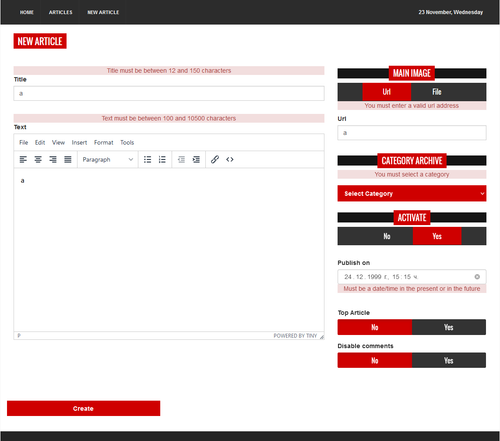Go to Articles in navigation bar
Image resolution: width=500 pixels, height=441 pixels.
tap(61, 12)
